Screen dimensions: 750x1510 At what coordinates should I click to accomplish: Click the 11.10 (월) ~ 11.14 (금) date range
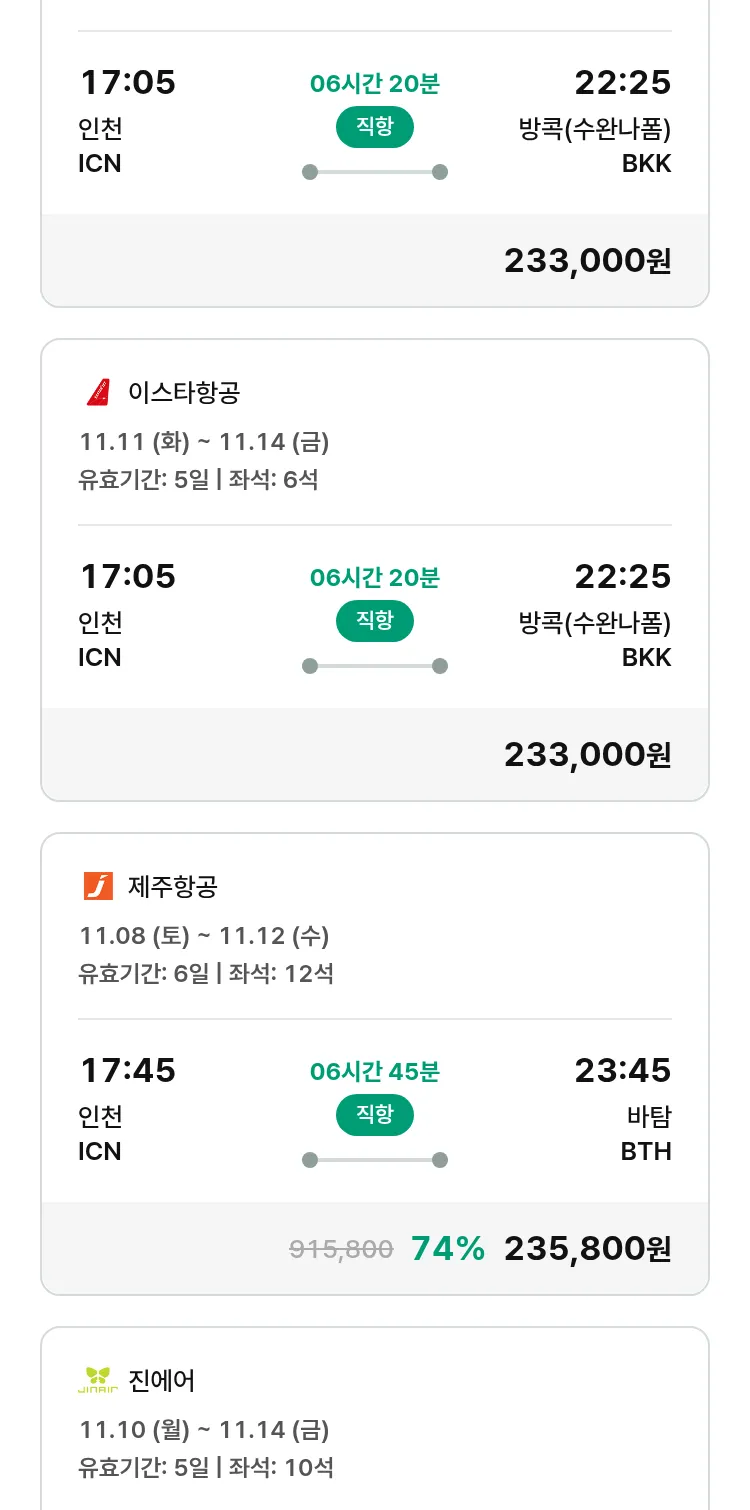pyautogui.click(x=204, y=1430)
